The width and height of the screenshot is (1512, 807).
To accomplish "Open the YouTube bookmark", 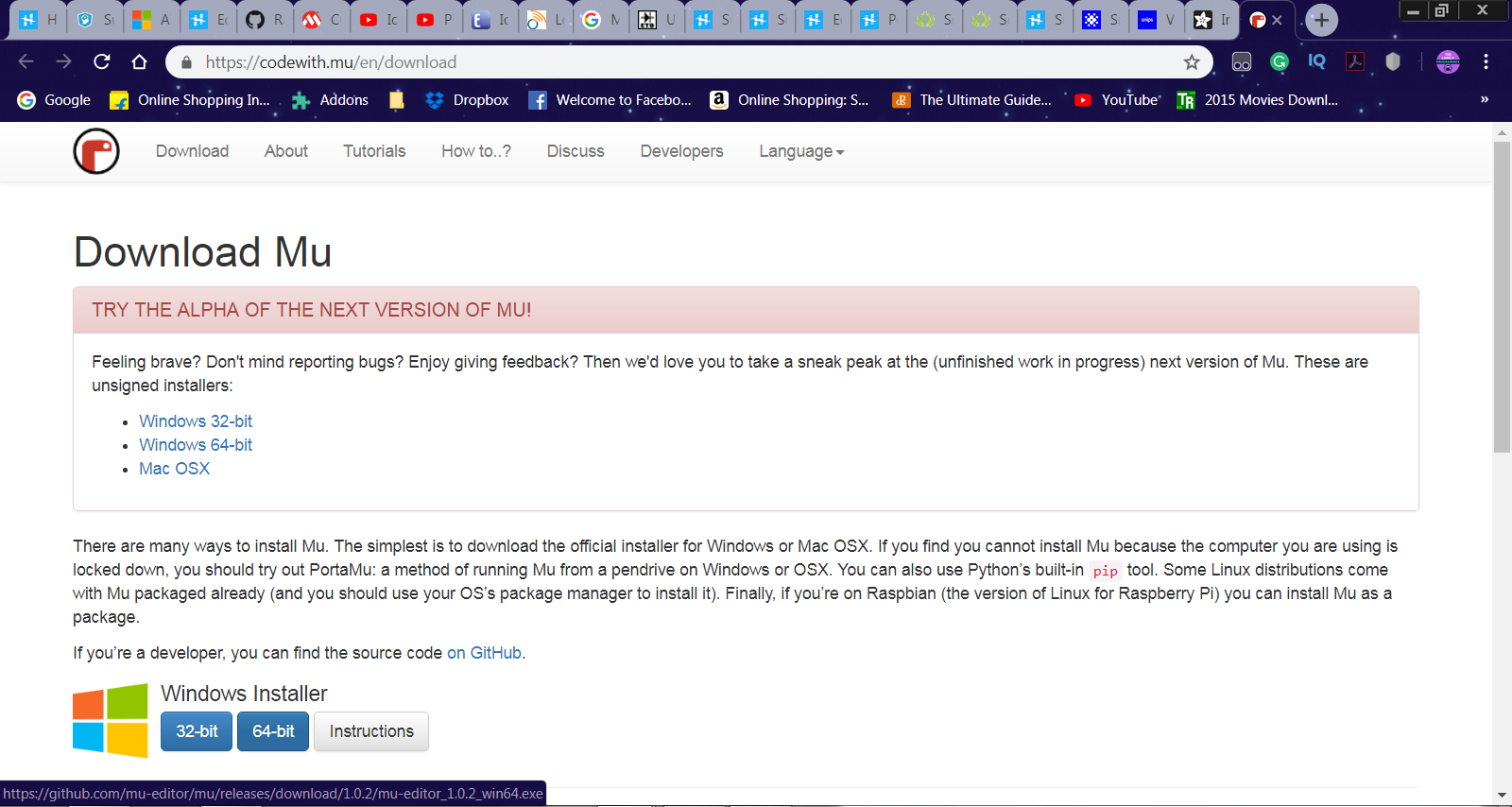I will [1116, 100].
